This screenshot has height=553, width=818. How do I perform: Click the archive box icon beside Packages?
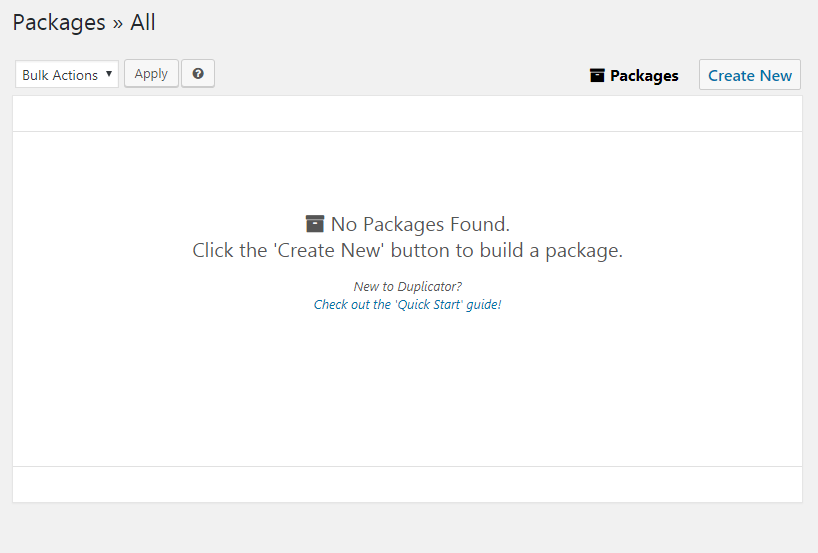click(x=597, y=75)
